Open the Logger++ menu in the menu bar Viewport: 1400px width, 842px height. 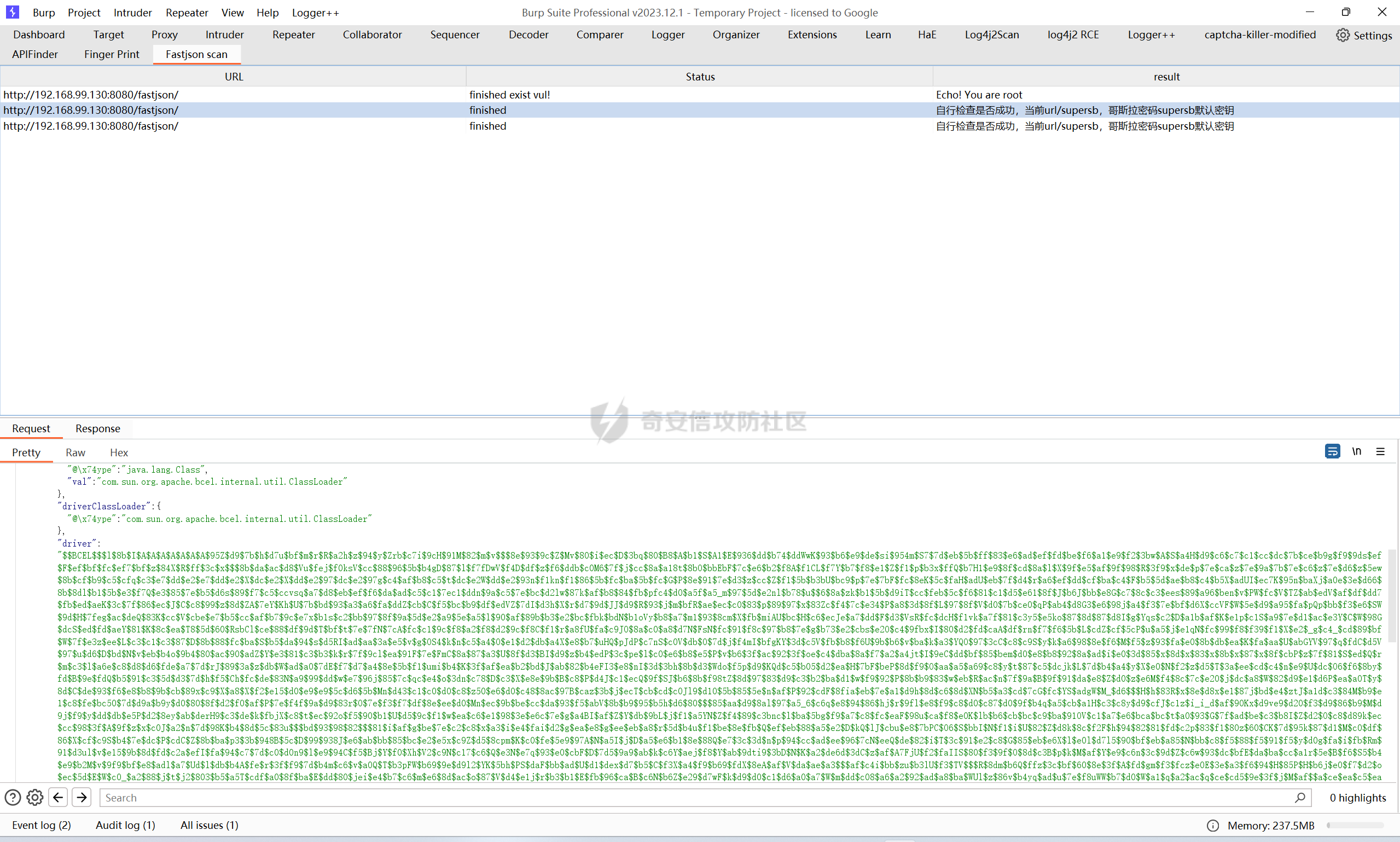[x=316, y=13]
